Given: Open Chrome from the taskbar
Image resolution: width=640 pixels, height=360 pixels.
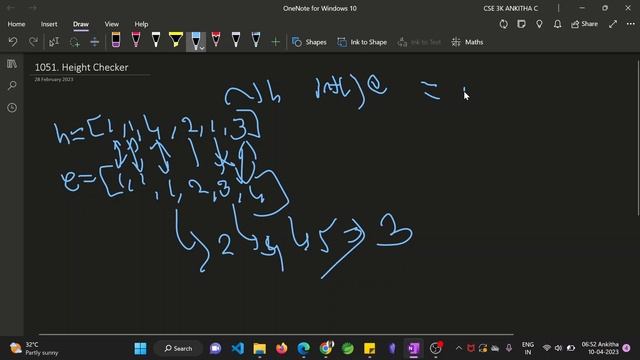Looking at the screenshot, I should pyautogui.click(x=326, y=348).
